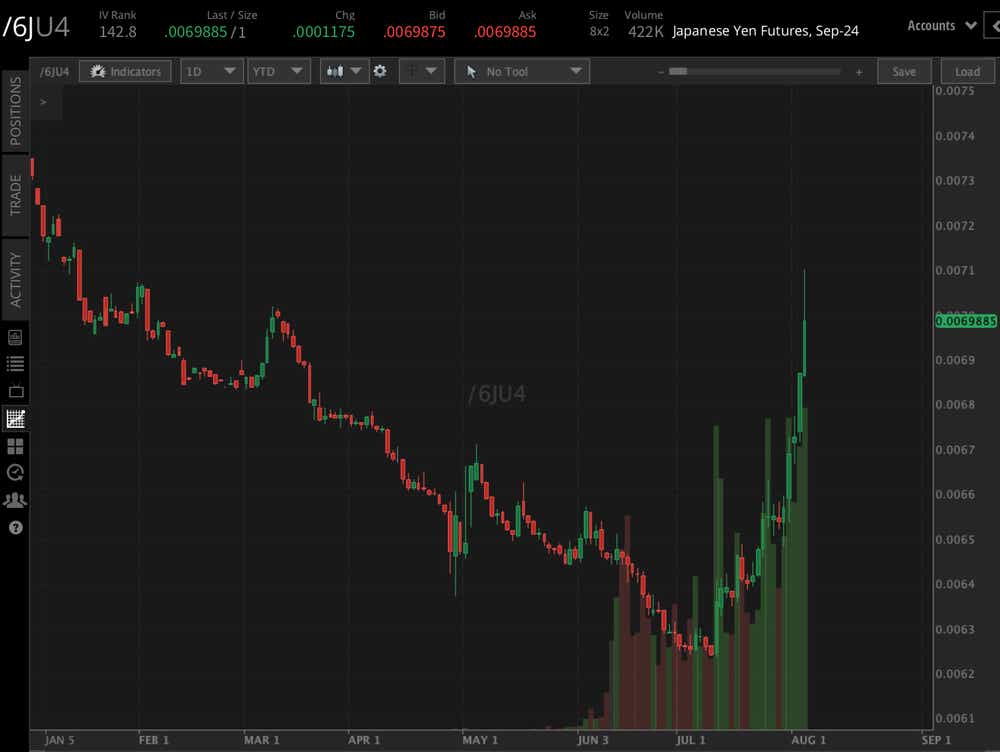Enable a drawing tool via No Tool selector
The height and width of the screenshot is (752, 1000).
pyautogui.click(x=521, y=71)
